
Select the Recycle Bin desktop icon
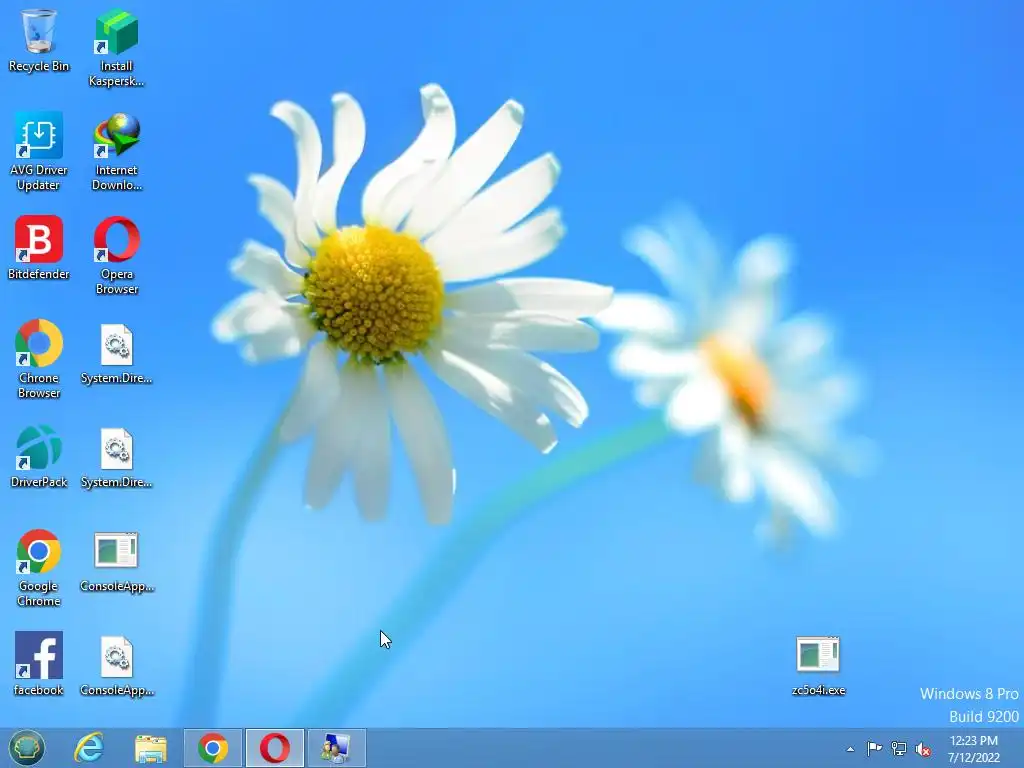click(39, 40)
